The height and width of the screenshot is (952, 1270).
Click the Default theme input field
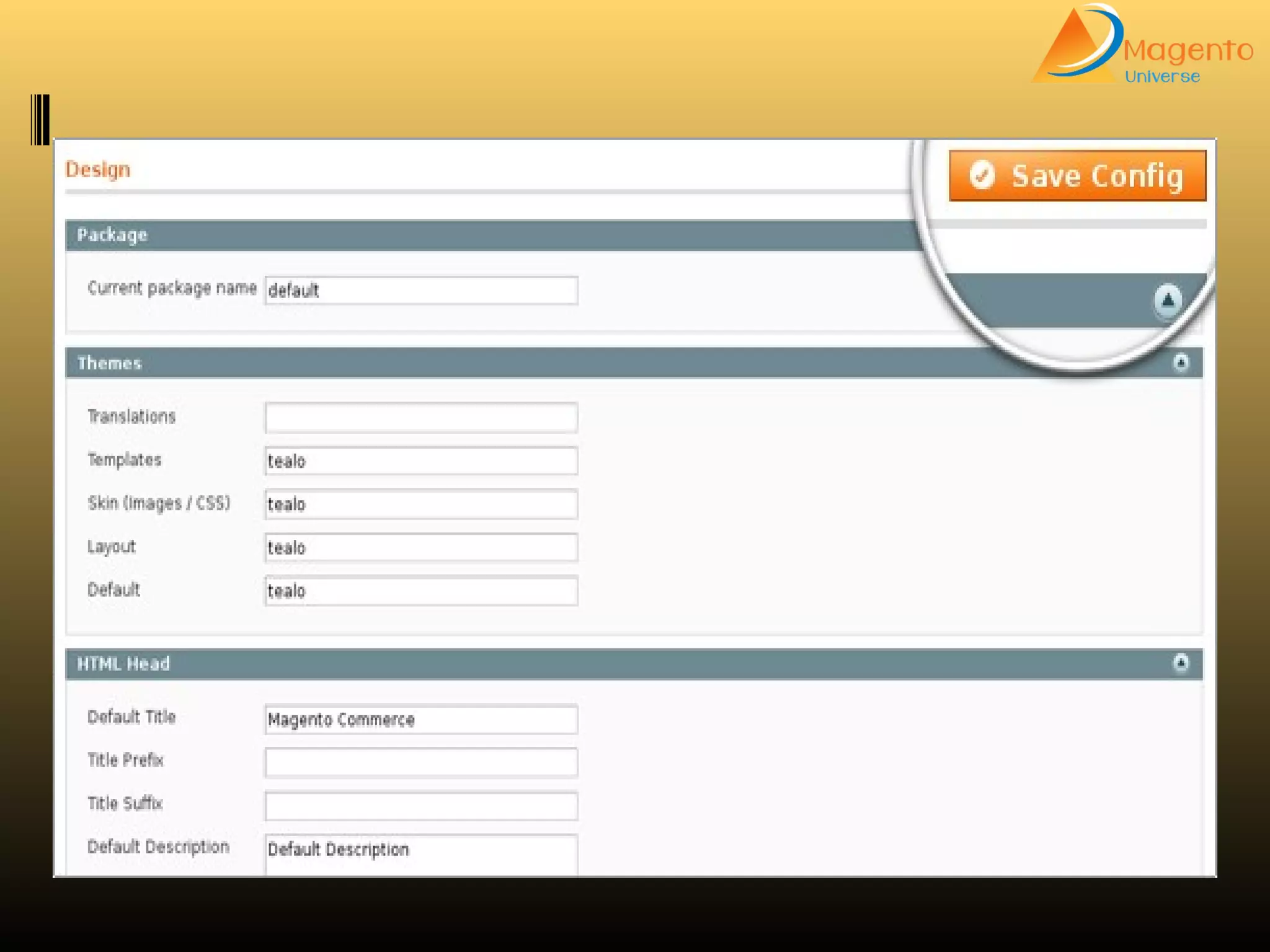[421, 591]
